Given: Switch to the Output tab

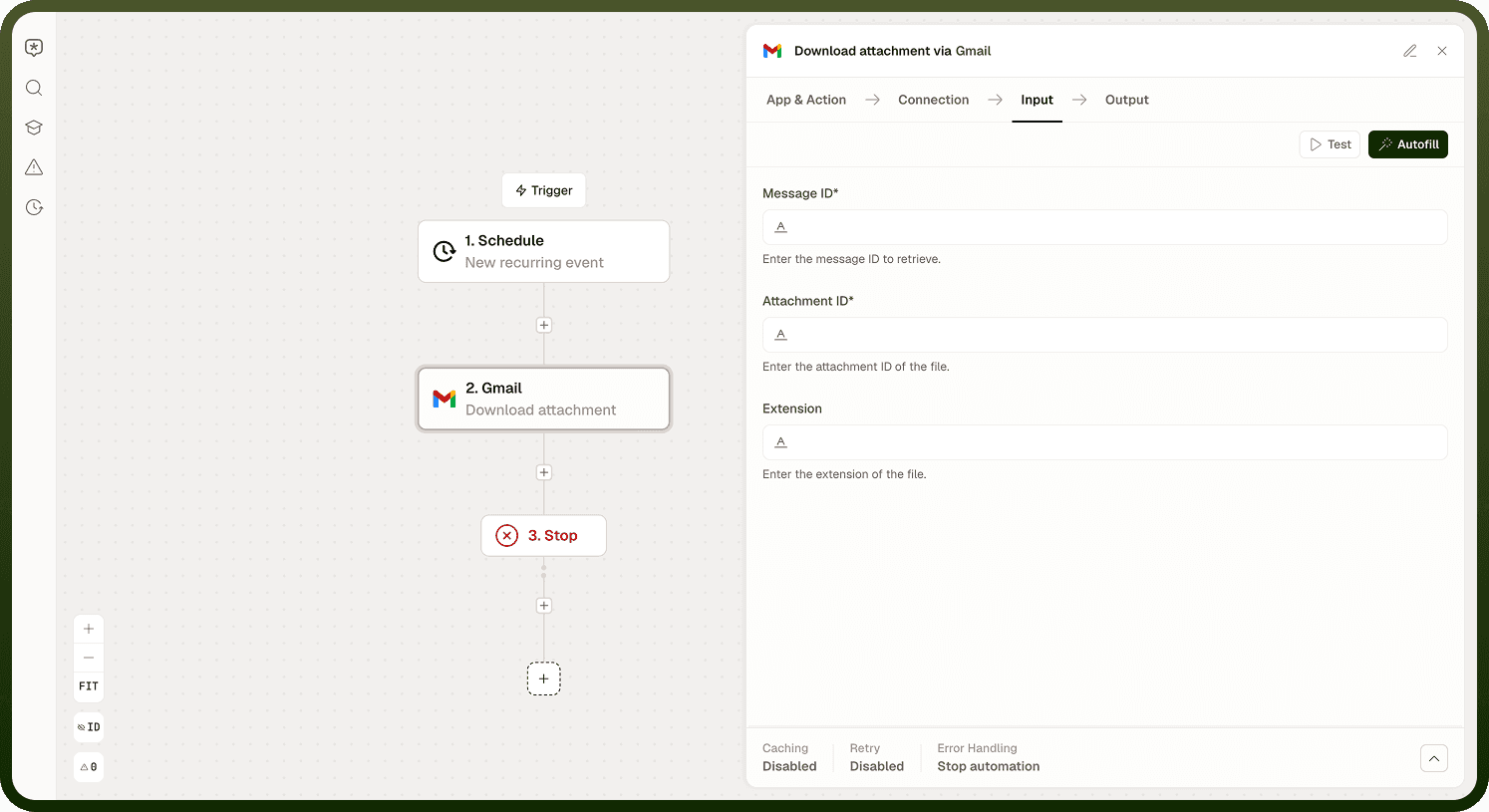Looking at the screenshot, I should point(1127,100).
